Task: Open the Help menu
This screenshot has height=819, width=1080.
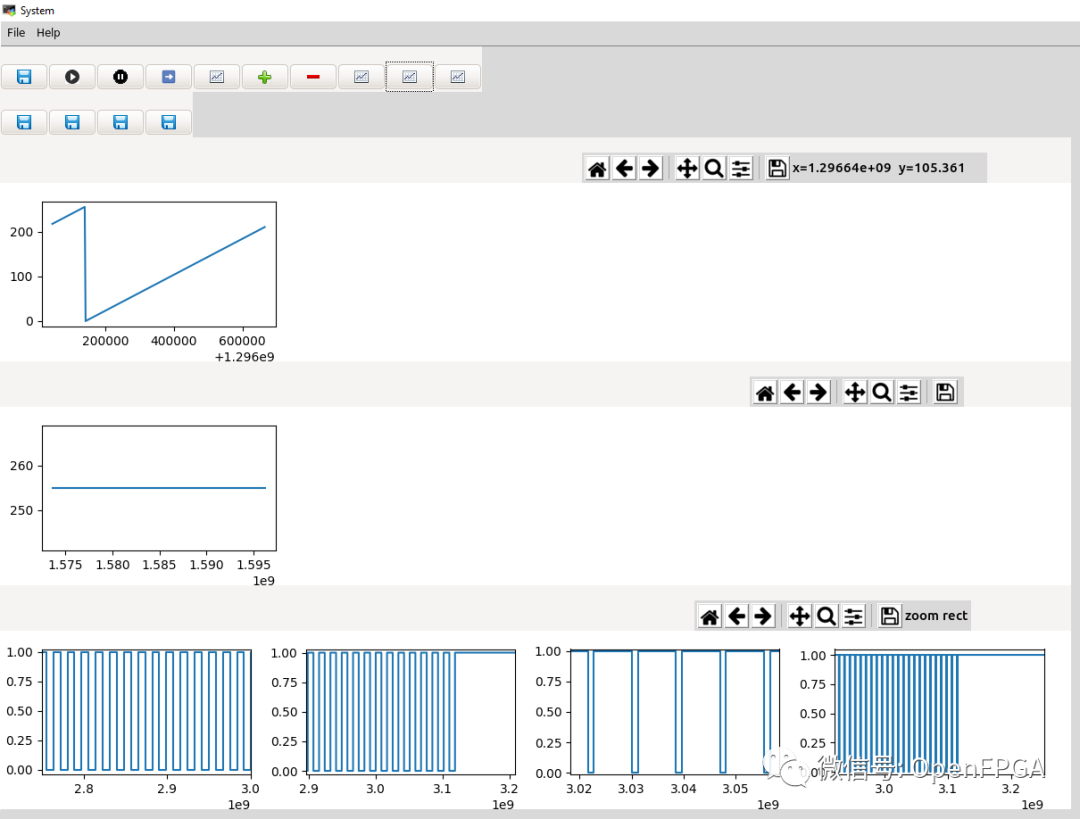Action: click(x=48, y=32)
